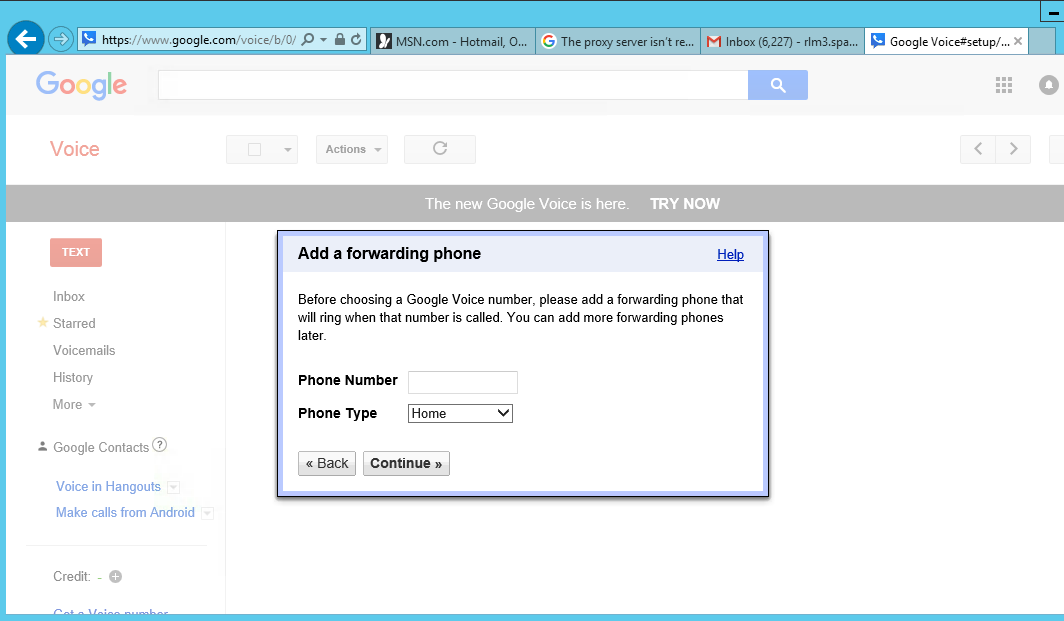This screenshot has width=1064, height=621.
Task: Click Make calls from Android link
Action: click(x=125, y=512)
